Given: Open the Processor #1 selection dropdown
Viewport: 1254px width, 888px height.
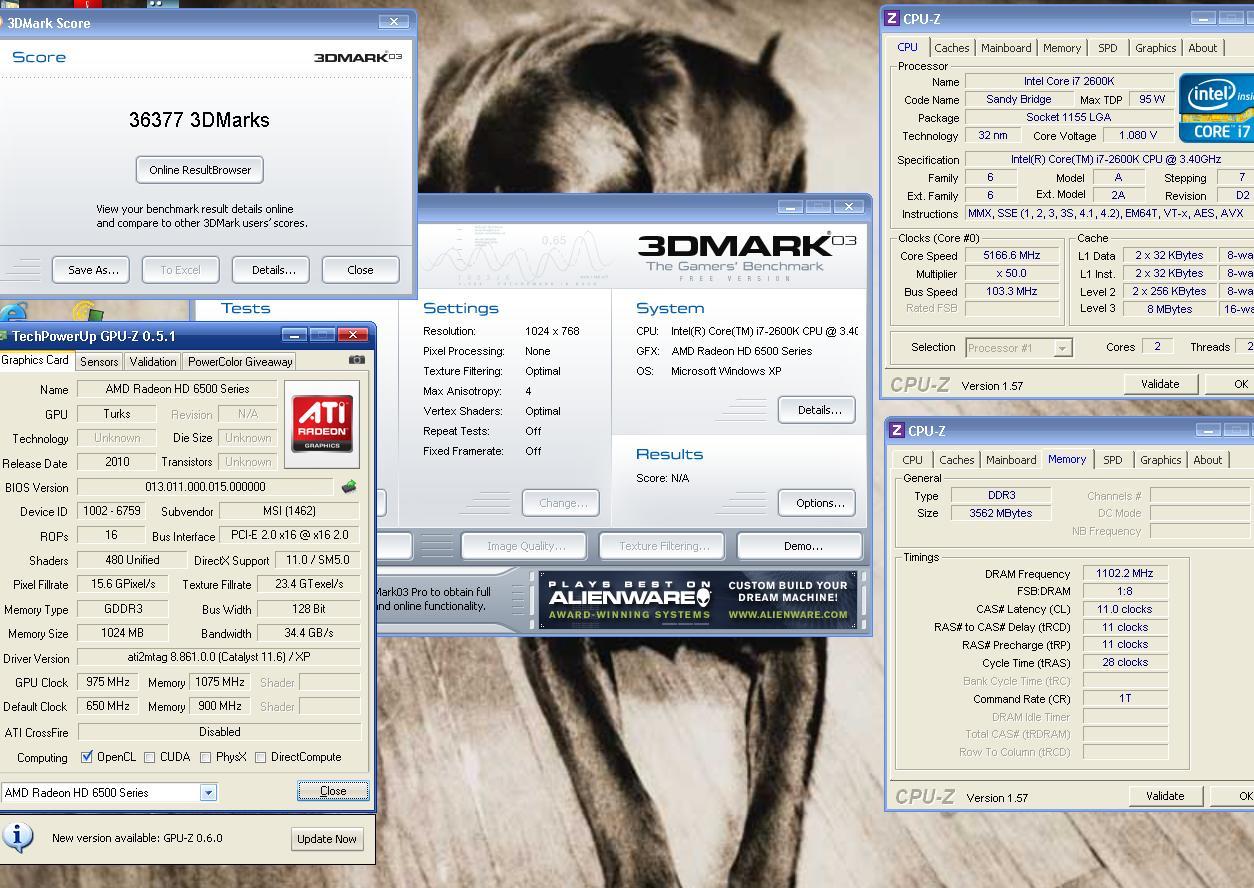Looking at the screenshot, I should click(x=1063, y=347).
